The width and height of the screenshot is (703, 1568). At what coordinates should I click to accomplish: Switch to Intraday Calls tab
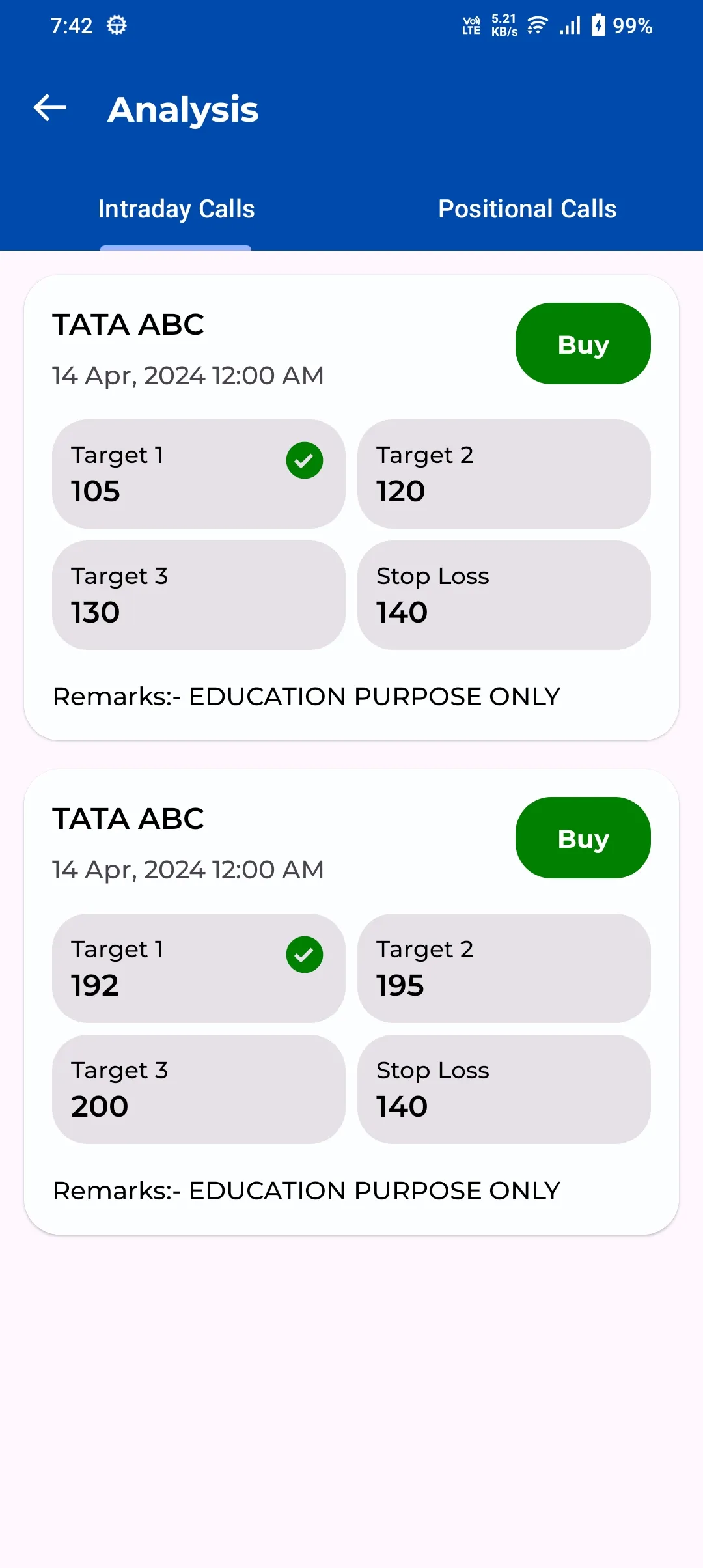click(176, 209)
